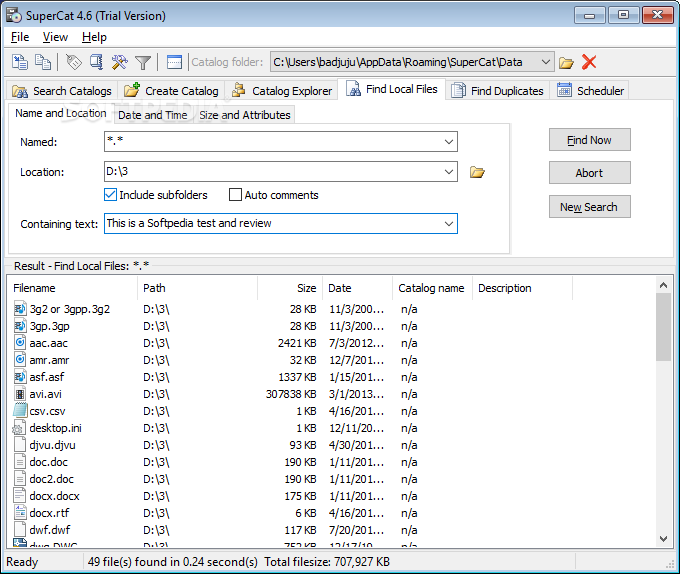Image resolution: width=680 pixels, height=574 pixels.
Task: Browse for catalog folder with folder icon
Action: point(566,63)
